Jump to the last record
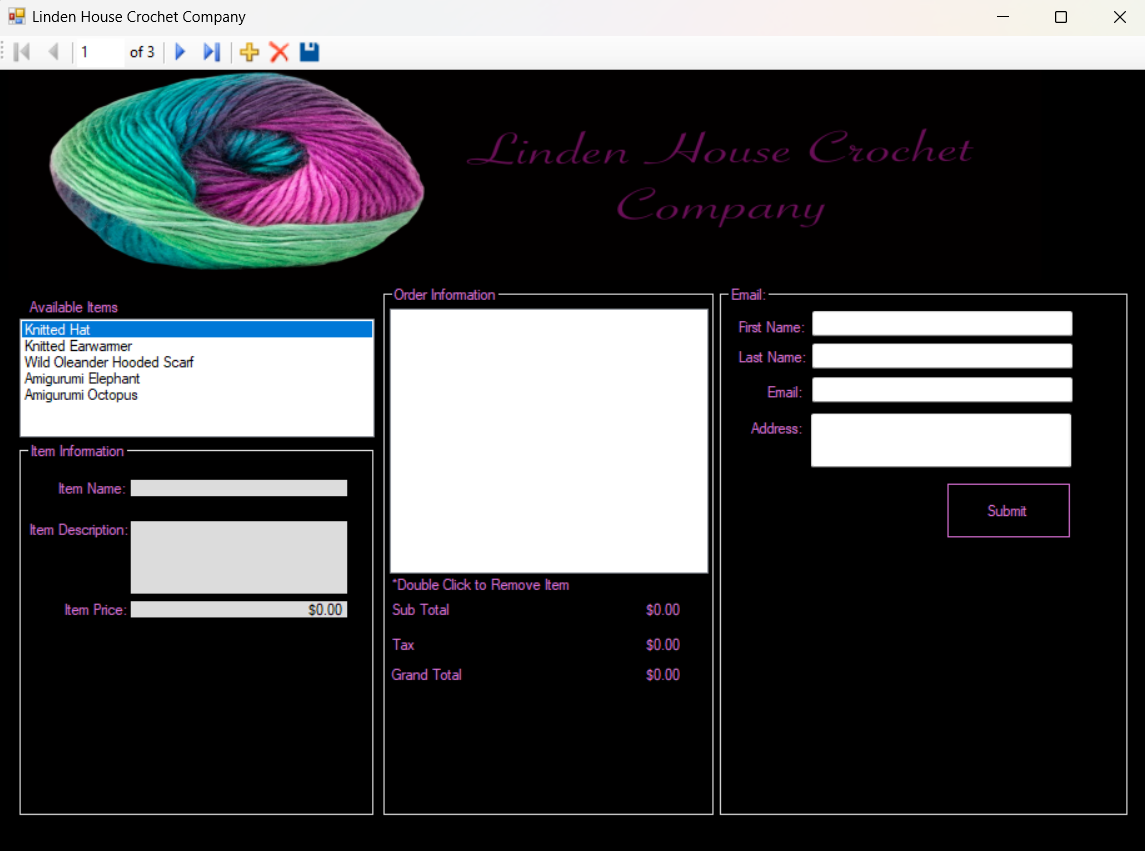Image resolution: width=1145 pixels, height=851 pixels. [x=211, y=52]
